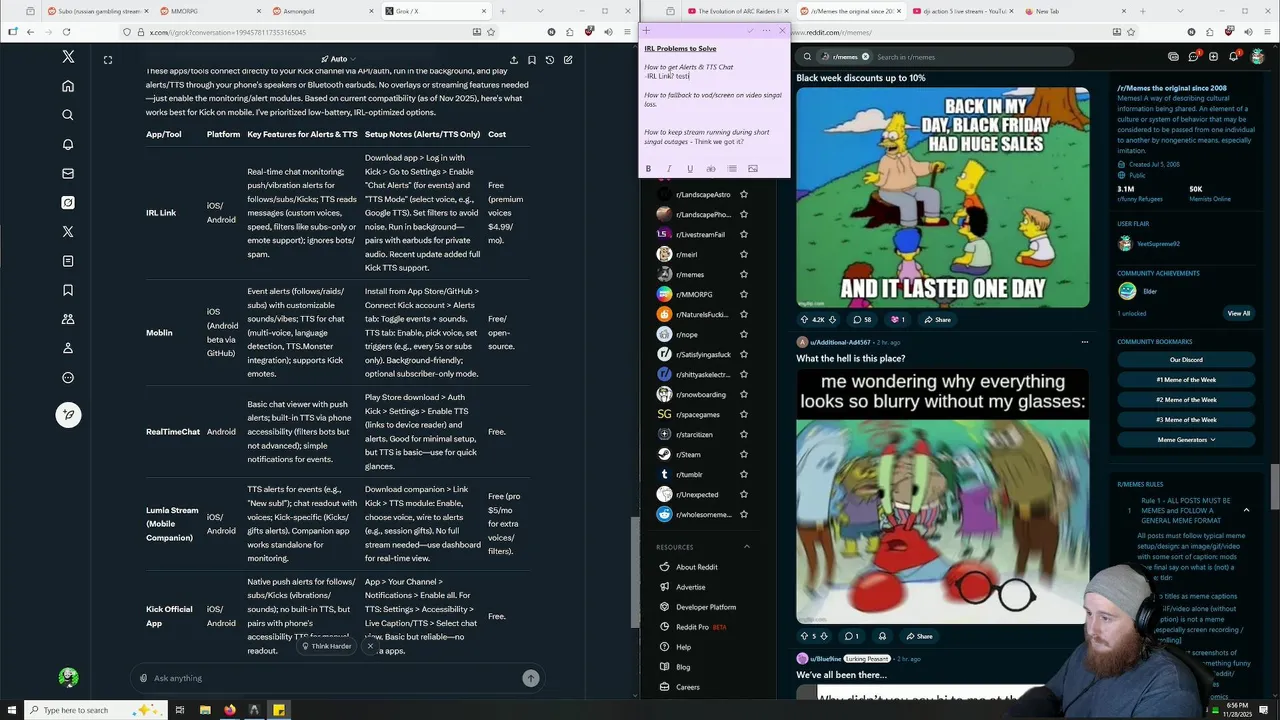Expand the Meme Generators dropdown
Viewport: 1280px width, 720px height.
[1186, 440]
